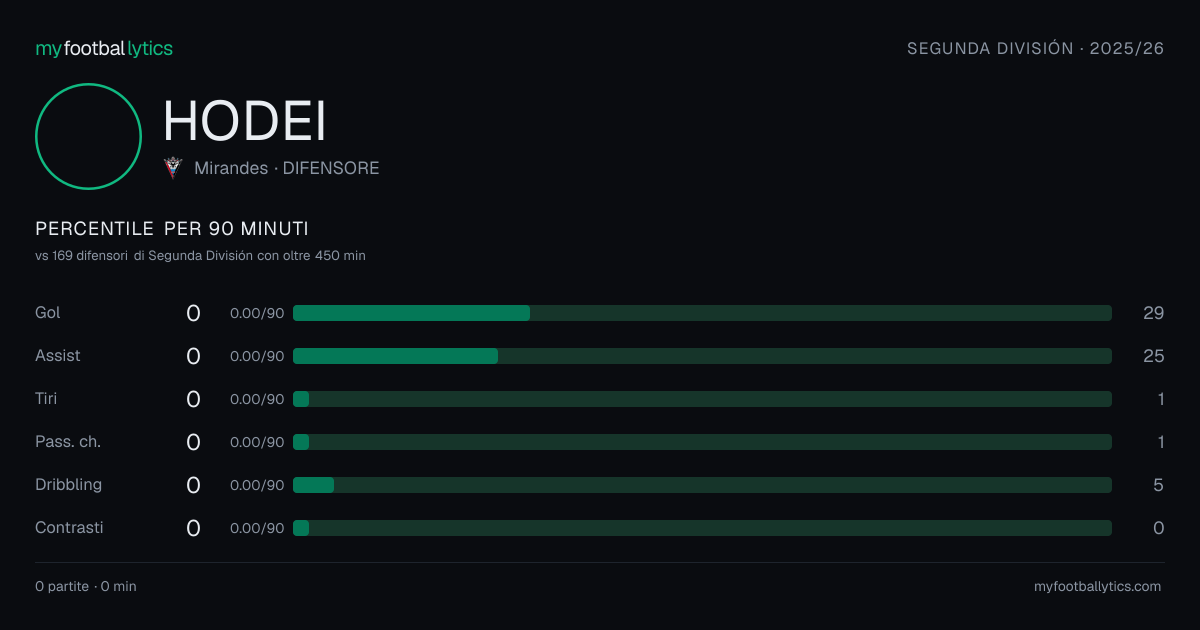Select the Dribbling stat label

click(68, 485)
